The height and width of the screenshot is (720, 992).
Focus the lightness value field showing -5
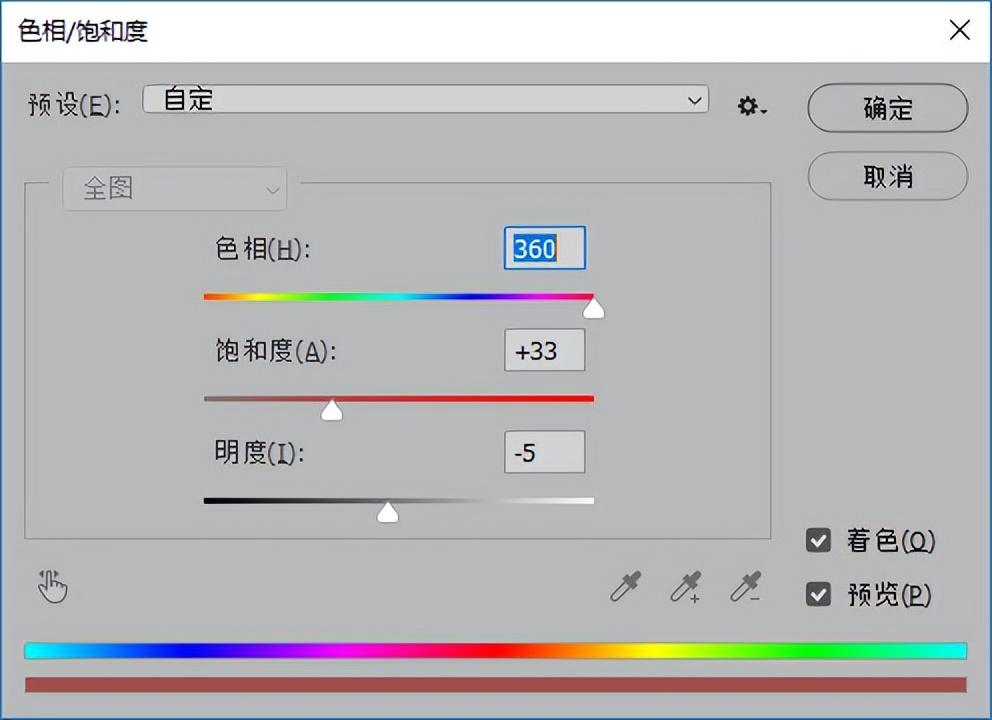[x=545, y=452]
